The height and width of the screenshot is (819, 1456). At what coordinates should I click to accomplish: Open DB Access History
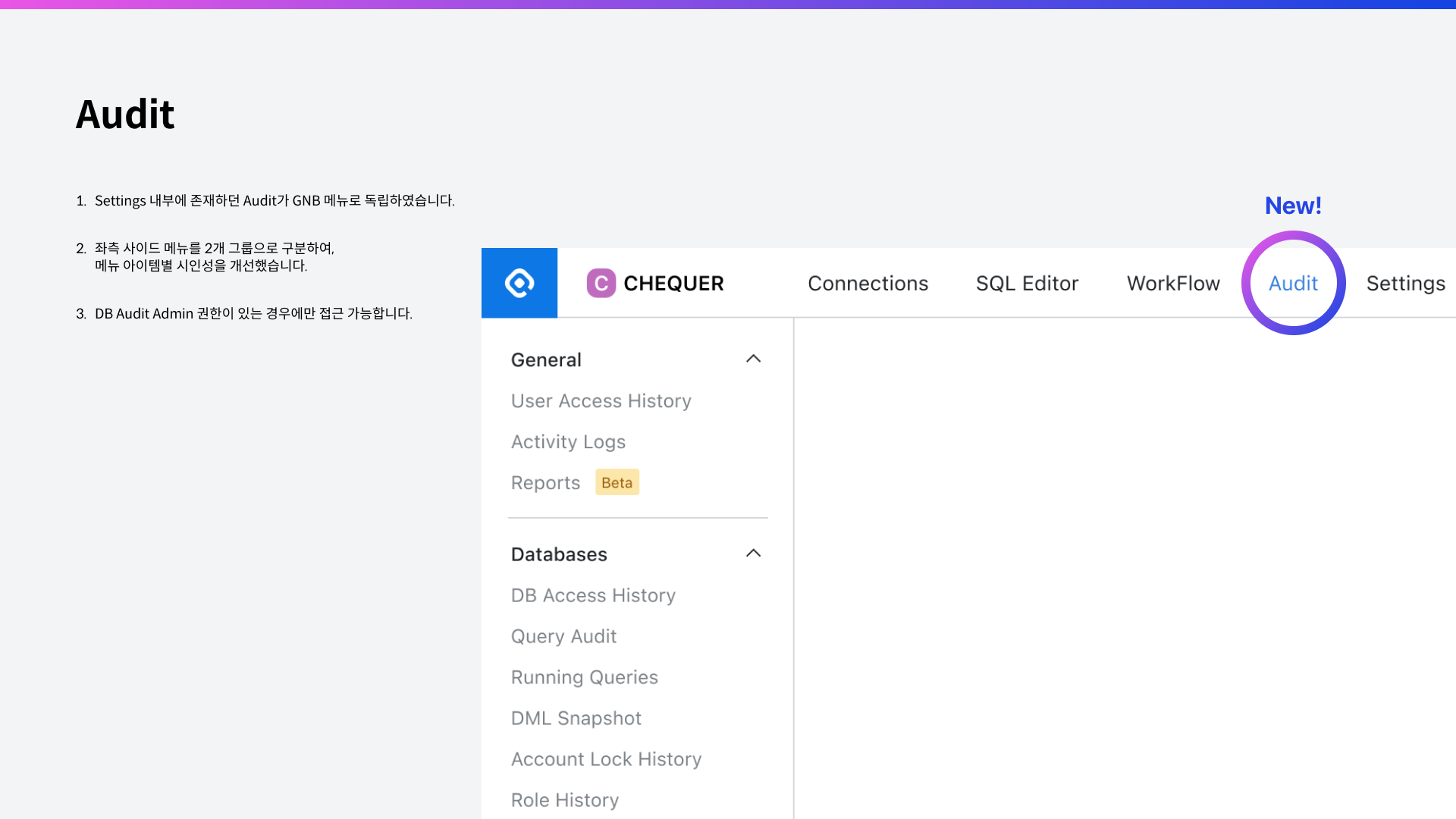pos(593,595)
